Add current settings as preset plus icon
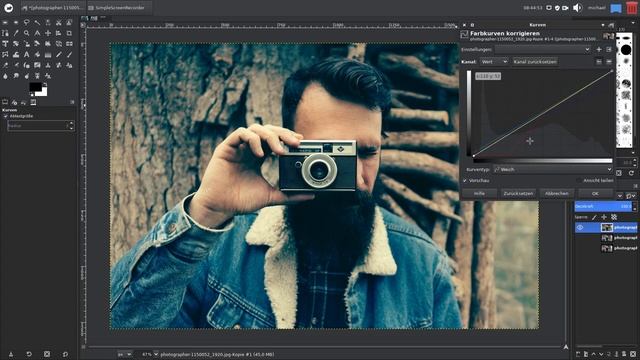The width and height of the screenshot is (640, 360). coord(599,50)
